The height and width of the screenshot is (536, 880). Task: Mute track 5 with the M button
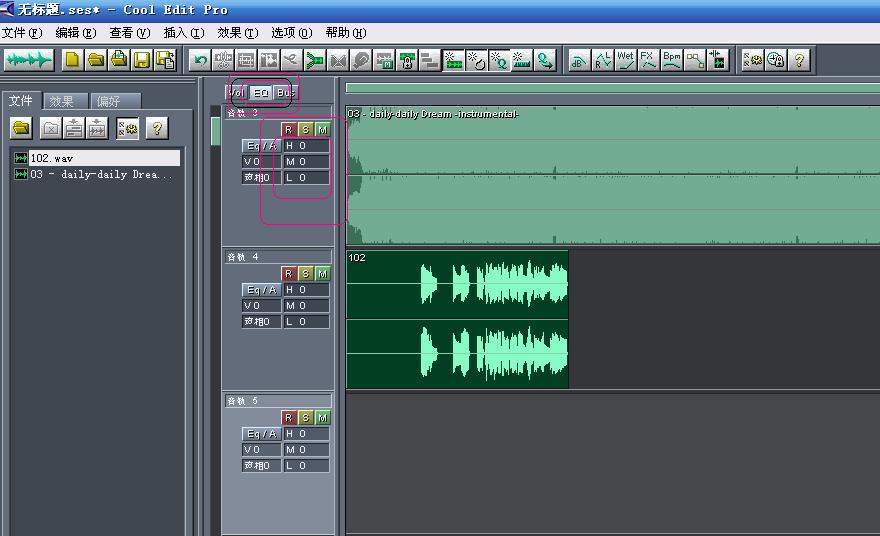(322, 418)
